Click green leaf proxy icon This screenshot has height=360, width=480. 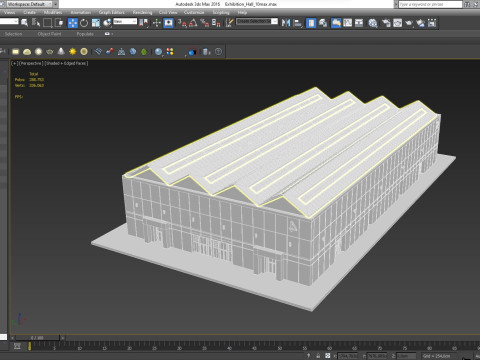pos(144,52)
